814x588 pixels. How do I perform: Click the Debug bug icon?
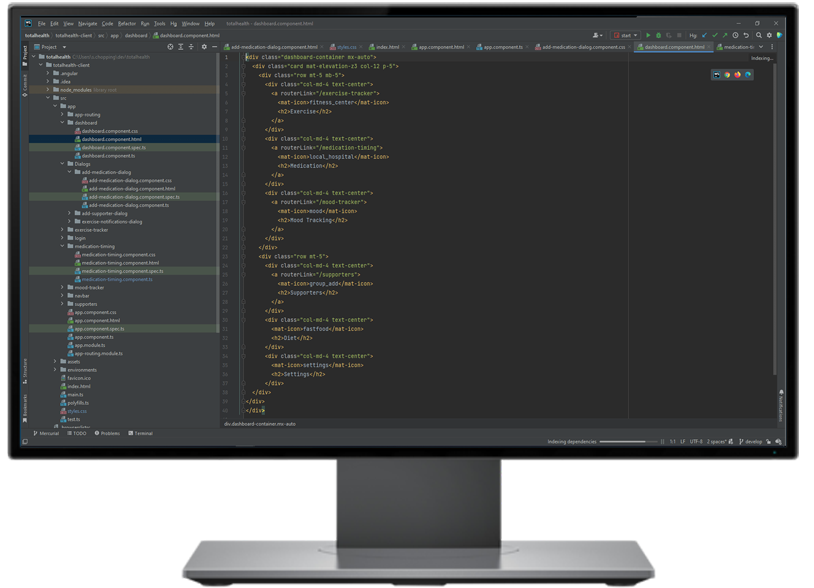pos(658,35)
